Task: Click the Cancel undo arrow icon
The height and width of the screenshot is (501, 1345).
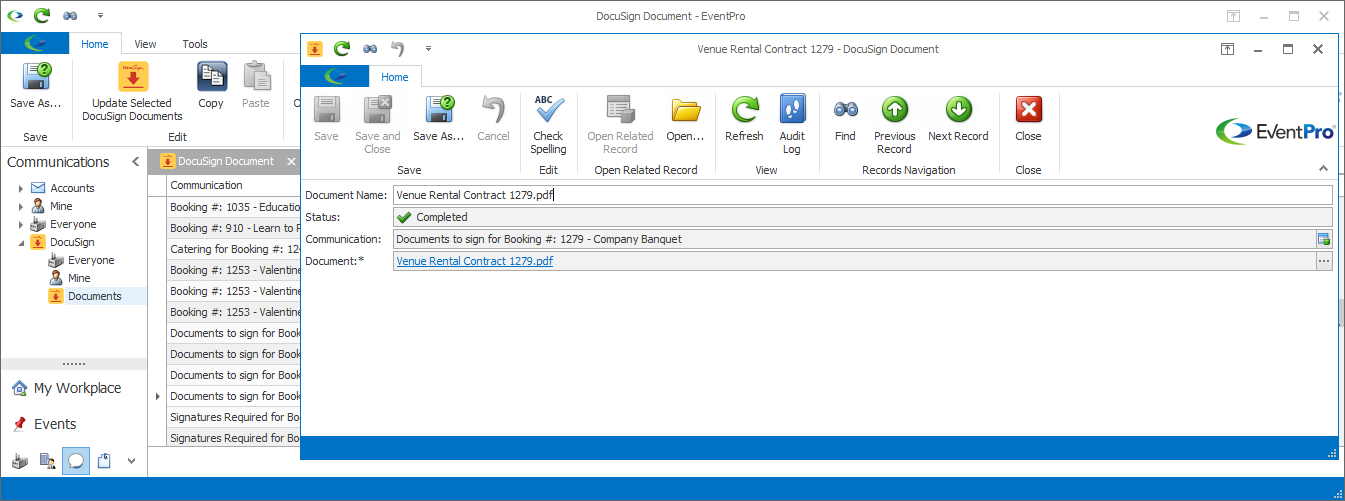Action: pos(493,110)
